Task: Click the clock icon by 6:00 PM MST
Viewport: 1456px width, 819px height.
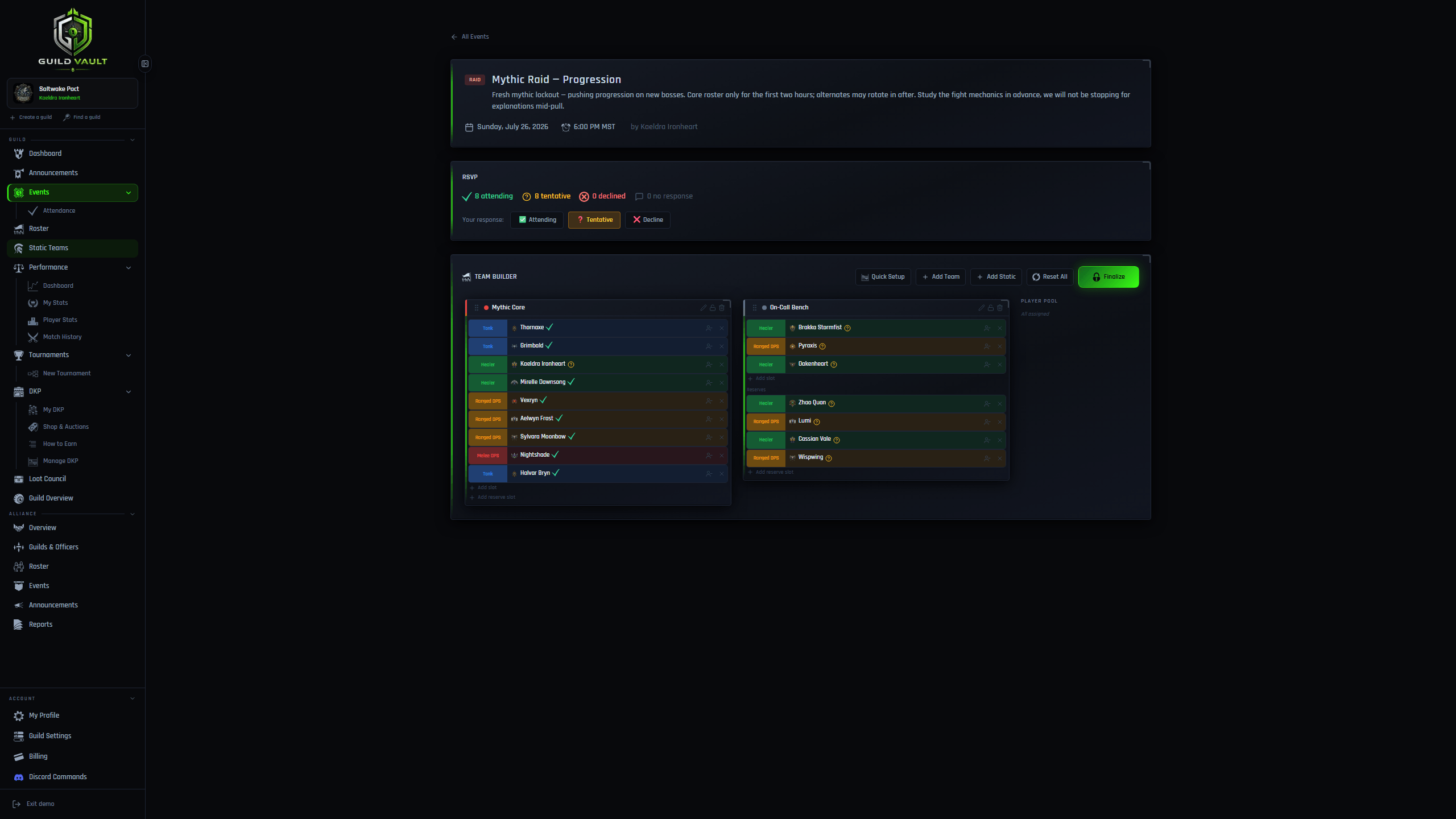Action: (566, 127)
